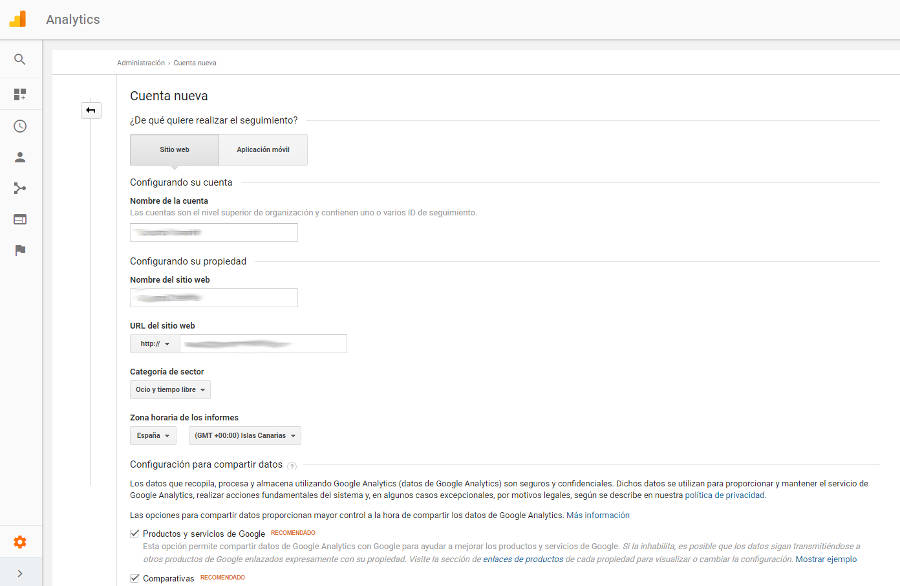Toggle the Comparativas checkbox

[135, 578]
